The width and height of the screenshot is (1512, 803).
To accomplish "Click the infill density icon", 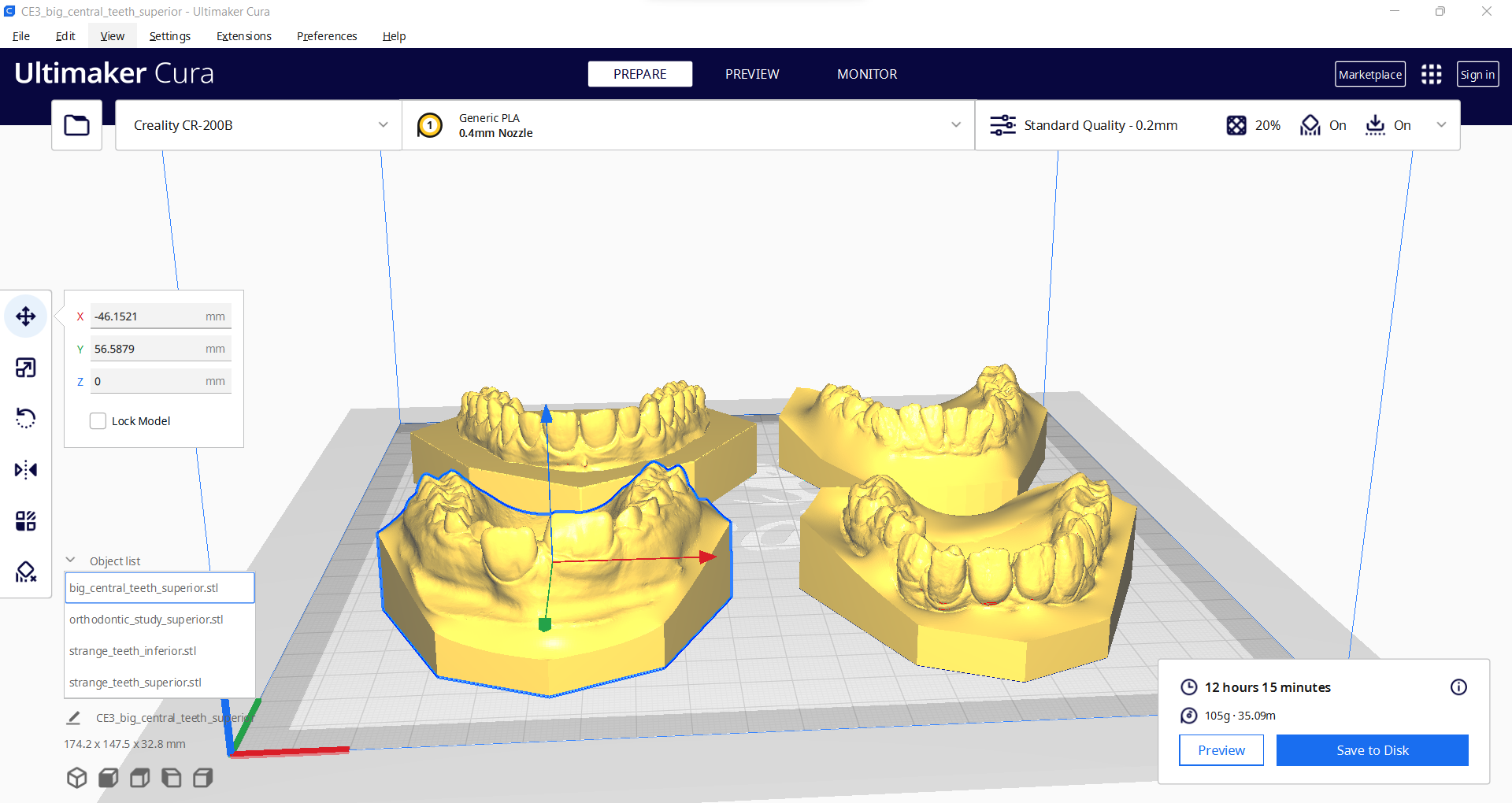I will pos(1236,125).
